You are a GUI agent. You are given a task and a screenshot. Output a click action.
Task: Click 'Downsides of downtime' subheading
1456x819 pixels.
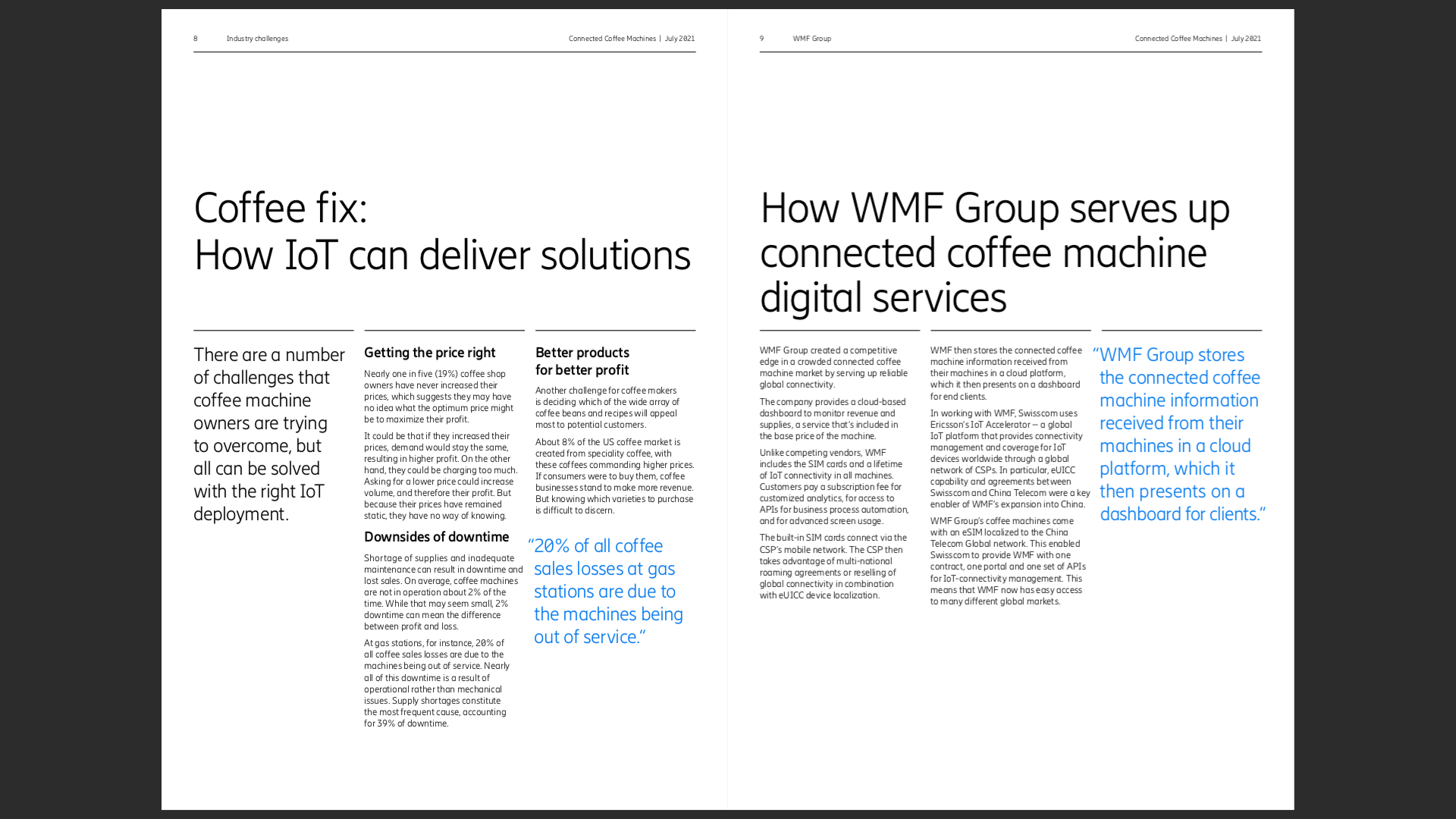click(x=436, y=537)
